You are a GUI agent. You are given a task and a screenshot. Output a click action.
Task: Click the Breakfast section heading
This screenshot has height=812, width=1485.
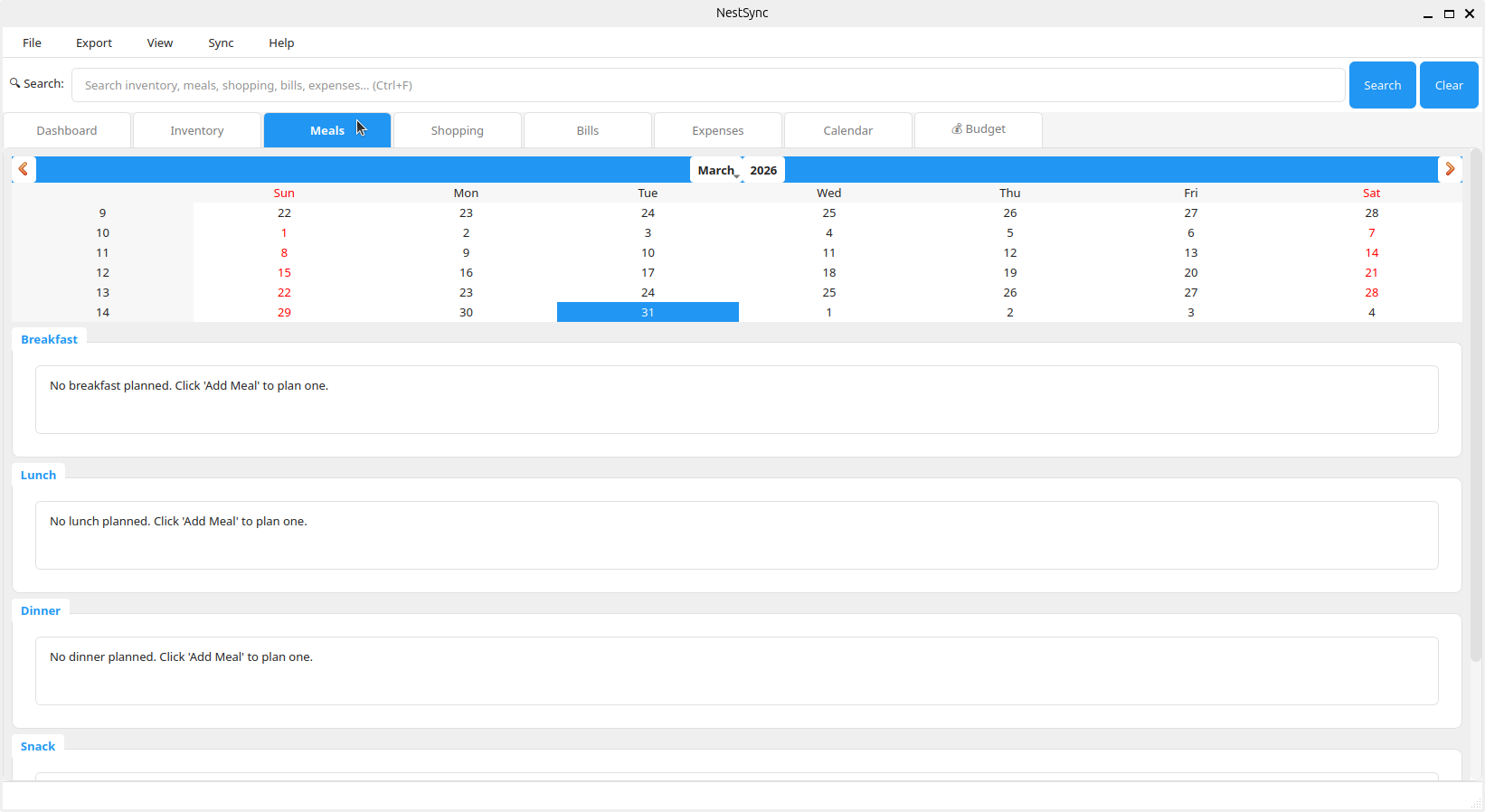(x=49, y=339)
